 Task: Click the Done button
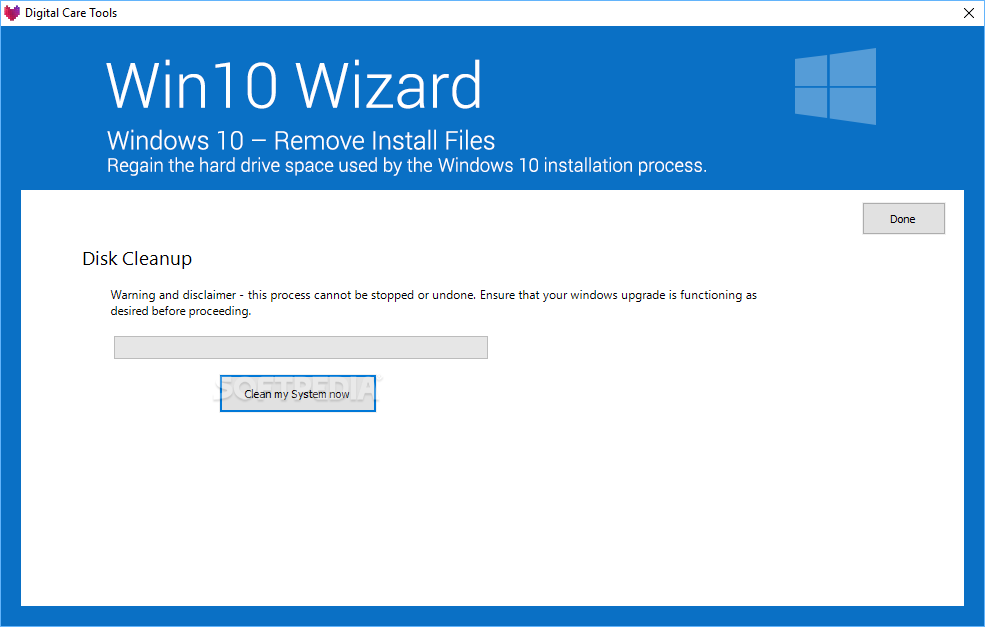click(x=903, y=219)
